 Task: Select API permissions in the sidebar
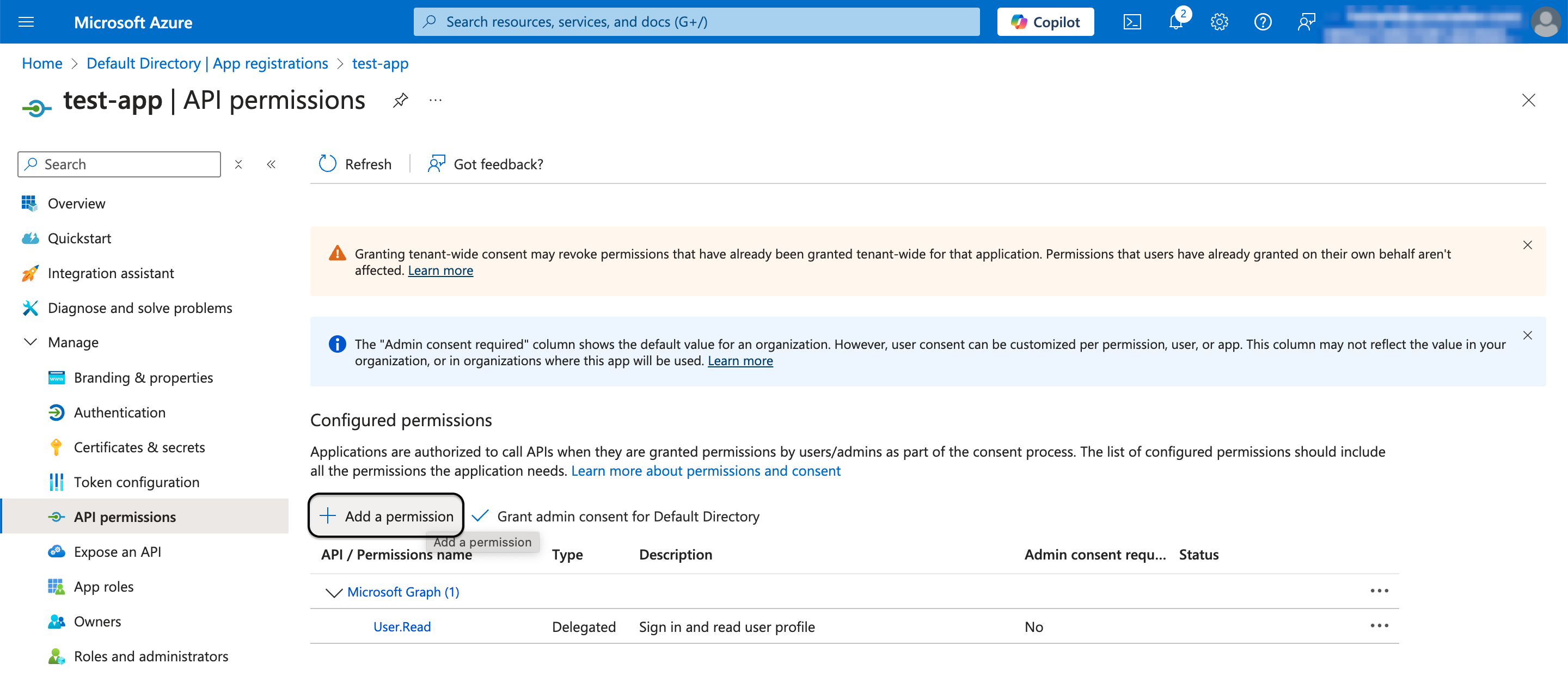(x=144, y=517)
